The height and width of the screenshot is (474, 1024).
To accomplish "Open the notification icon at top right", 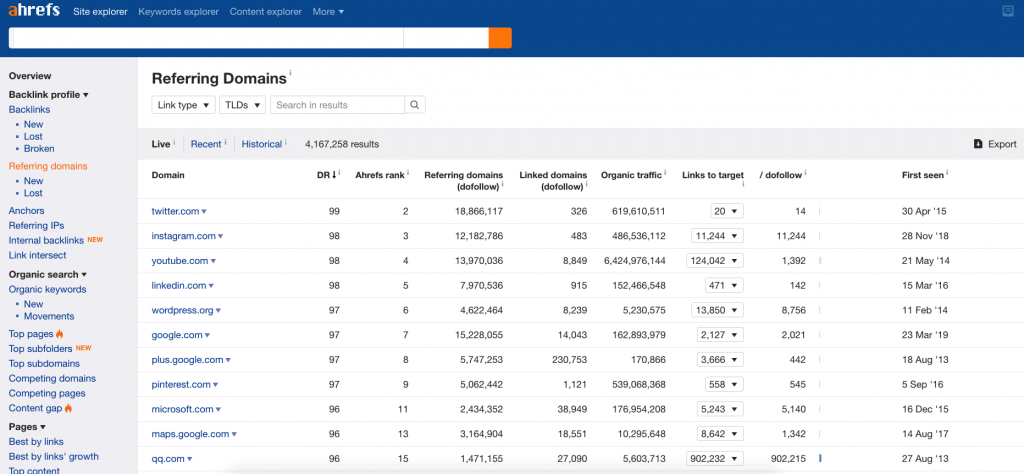I will 1008,11.
